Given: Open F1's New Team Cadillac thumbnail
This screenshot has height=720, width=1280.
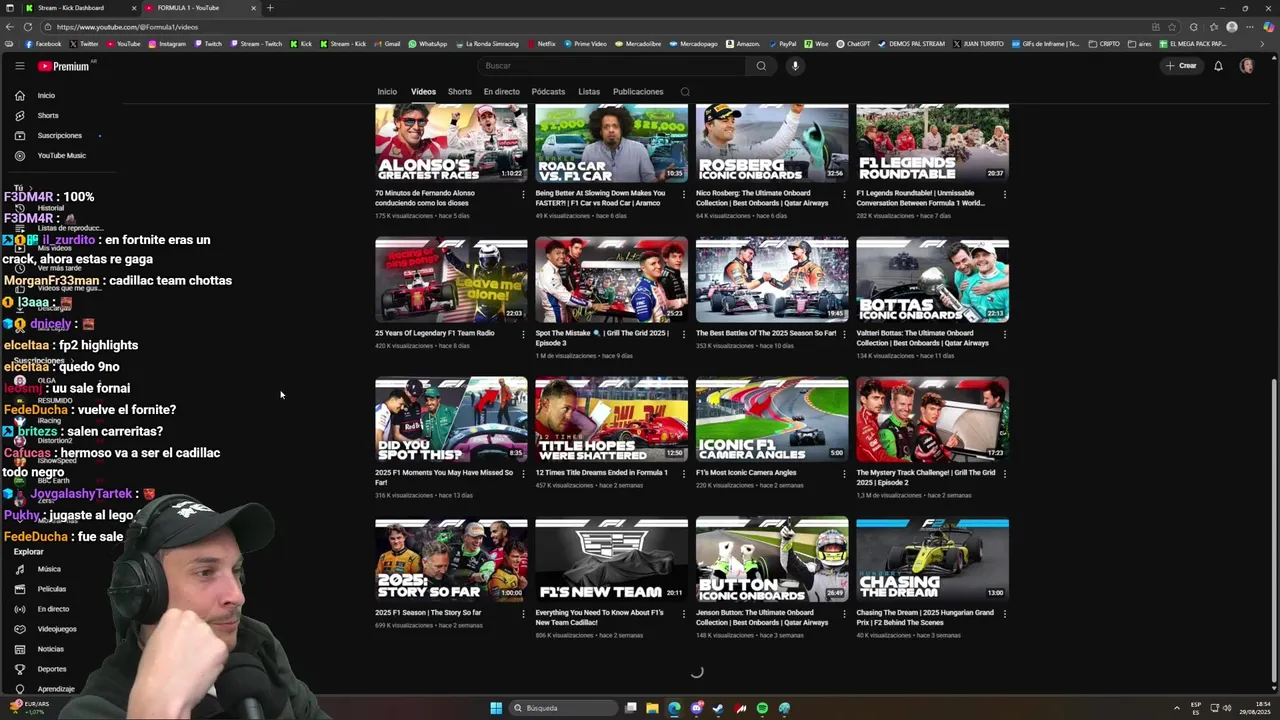Looking at the screenshot, I should click(611, 560).
